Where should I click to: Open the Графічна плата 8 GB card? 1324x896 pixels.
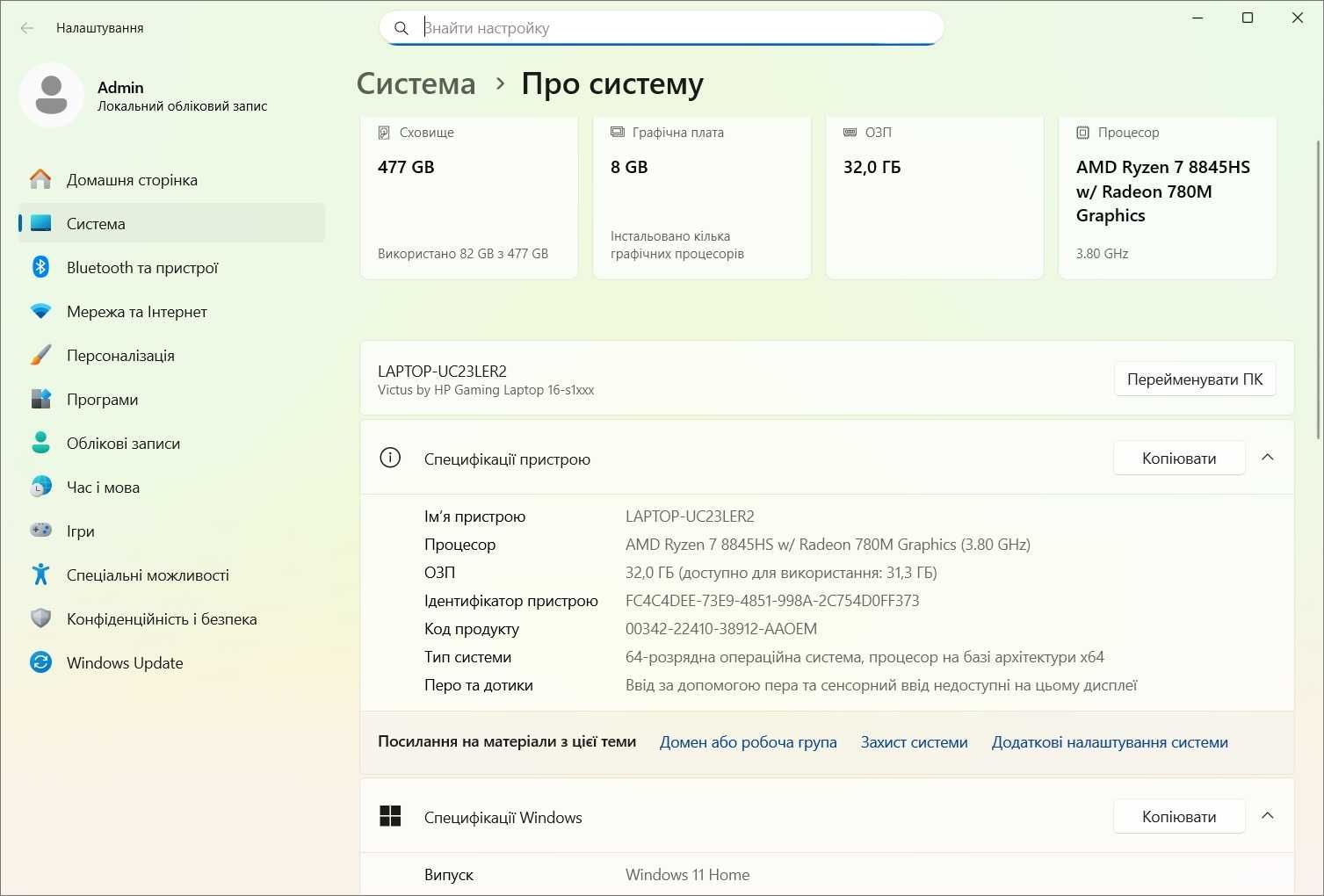(702, 198)
